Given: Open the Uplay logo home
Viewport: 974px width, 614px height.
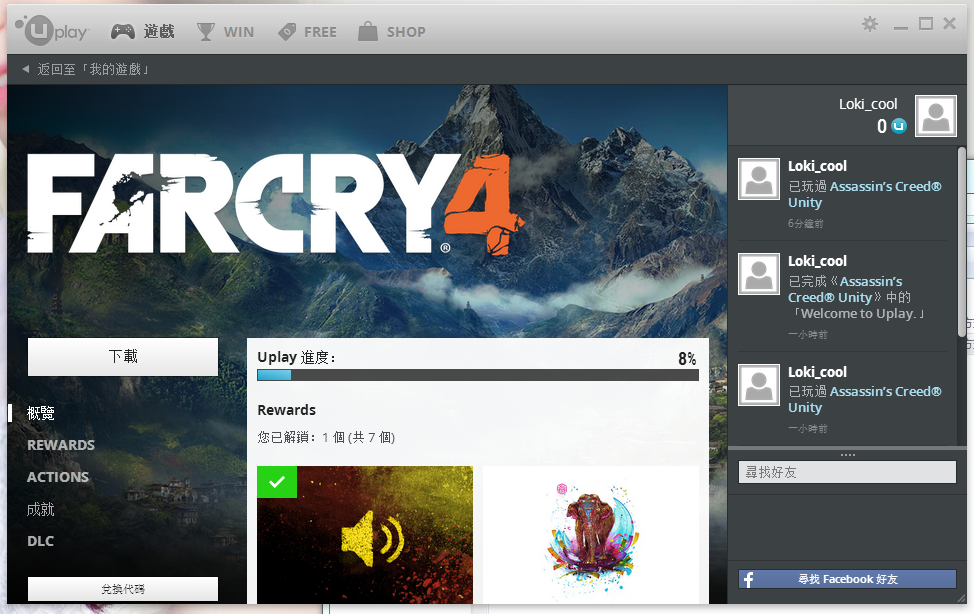Looking at the screenshot, I should (x=52, y=30).
